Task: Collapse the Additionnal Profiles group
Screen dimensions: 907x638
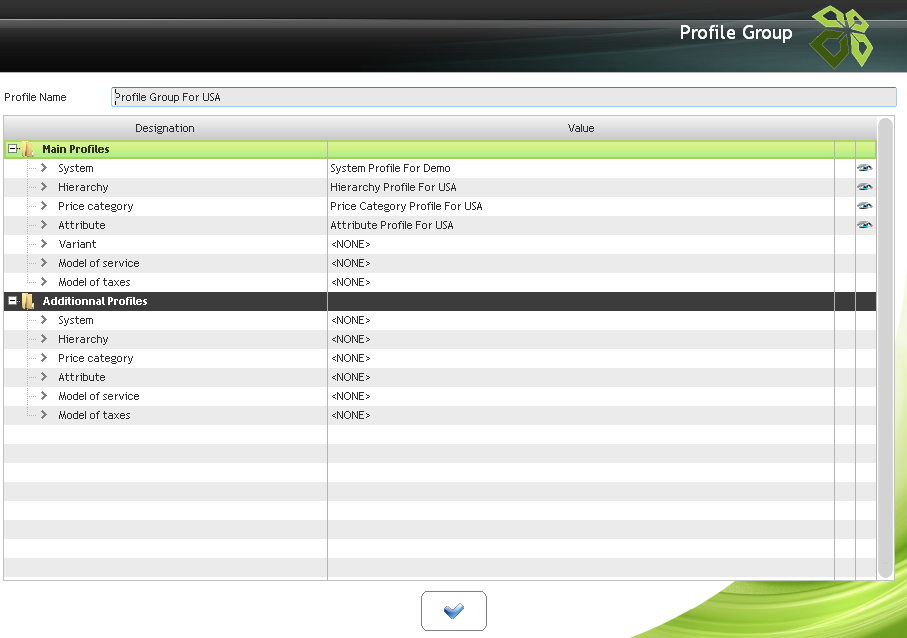Action: point(13,301)
